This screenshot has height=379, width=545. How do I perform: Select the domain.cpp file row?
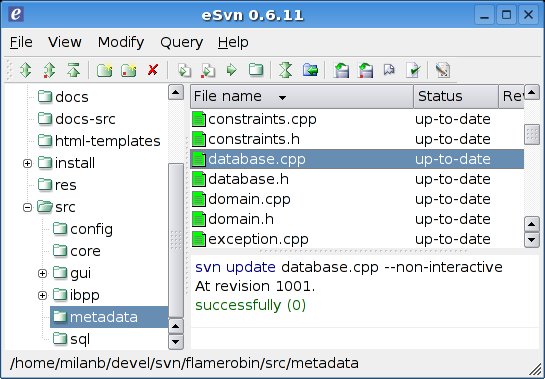pos(357,199)
